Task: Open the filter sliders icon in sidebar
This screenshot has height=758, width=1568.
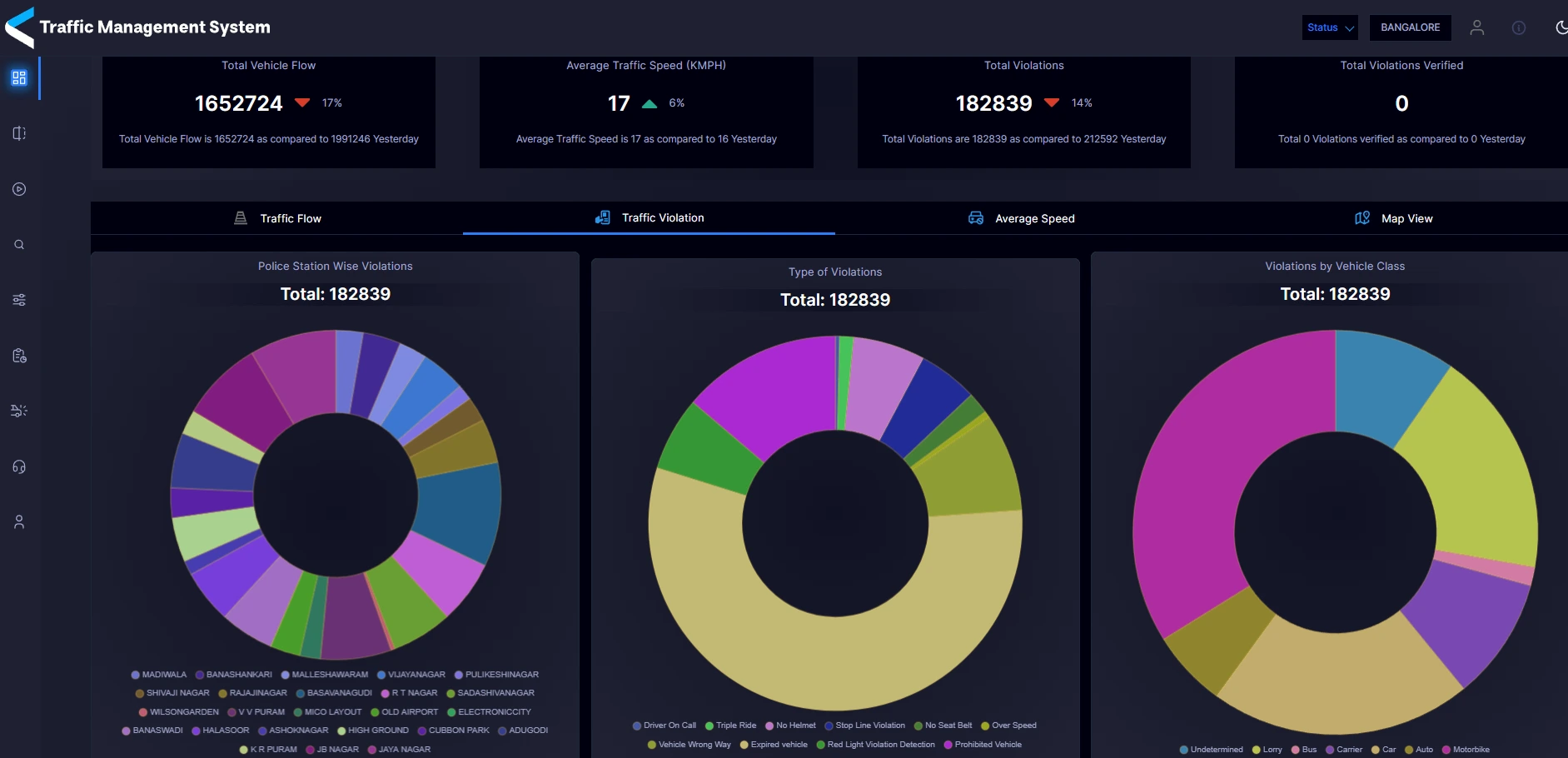Action: 19,300
